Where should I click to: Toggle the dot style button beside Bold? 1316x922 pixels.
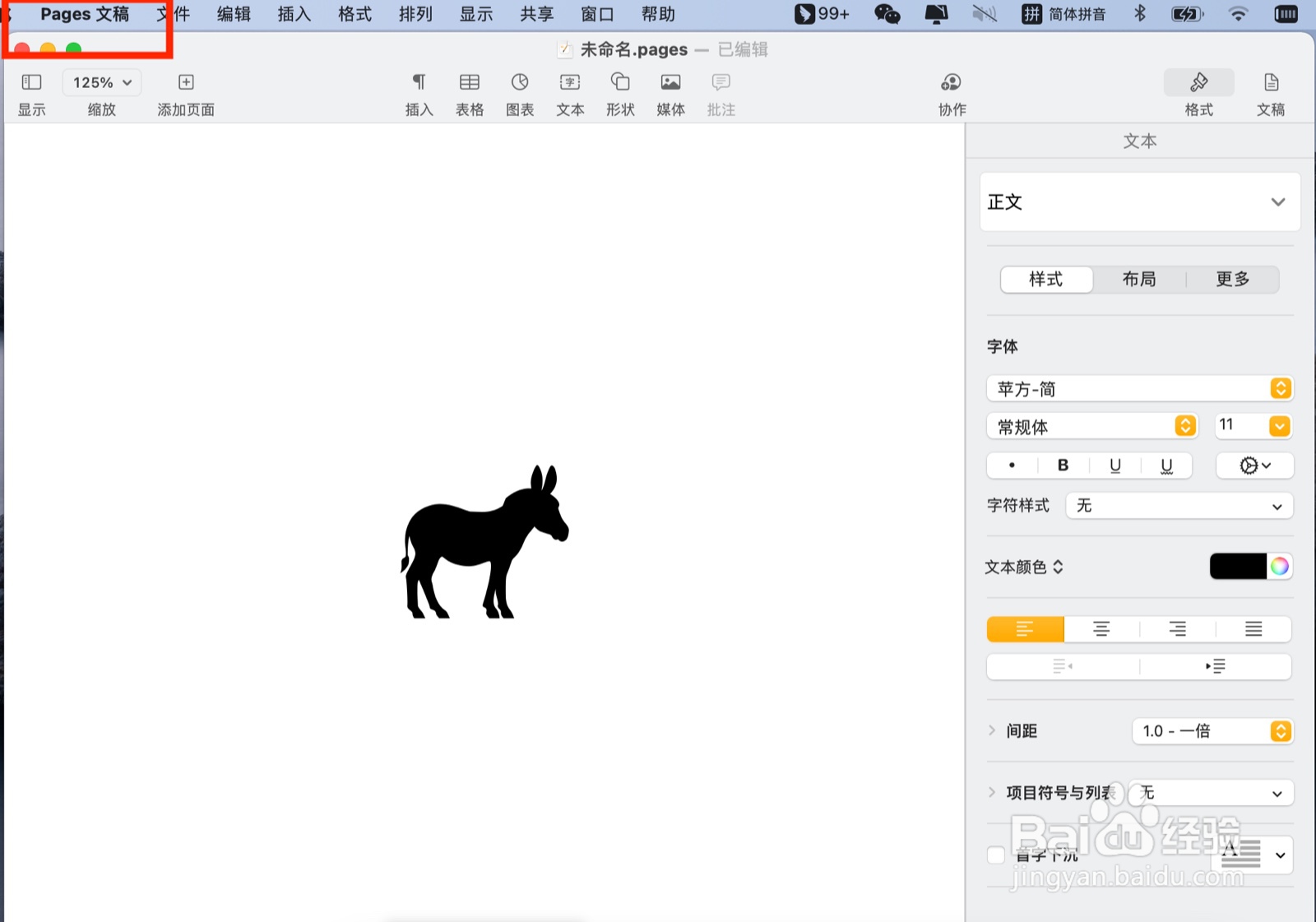(x=1012, y=466)
